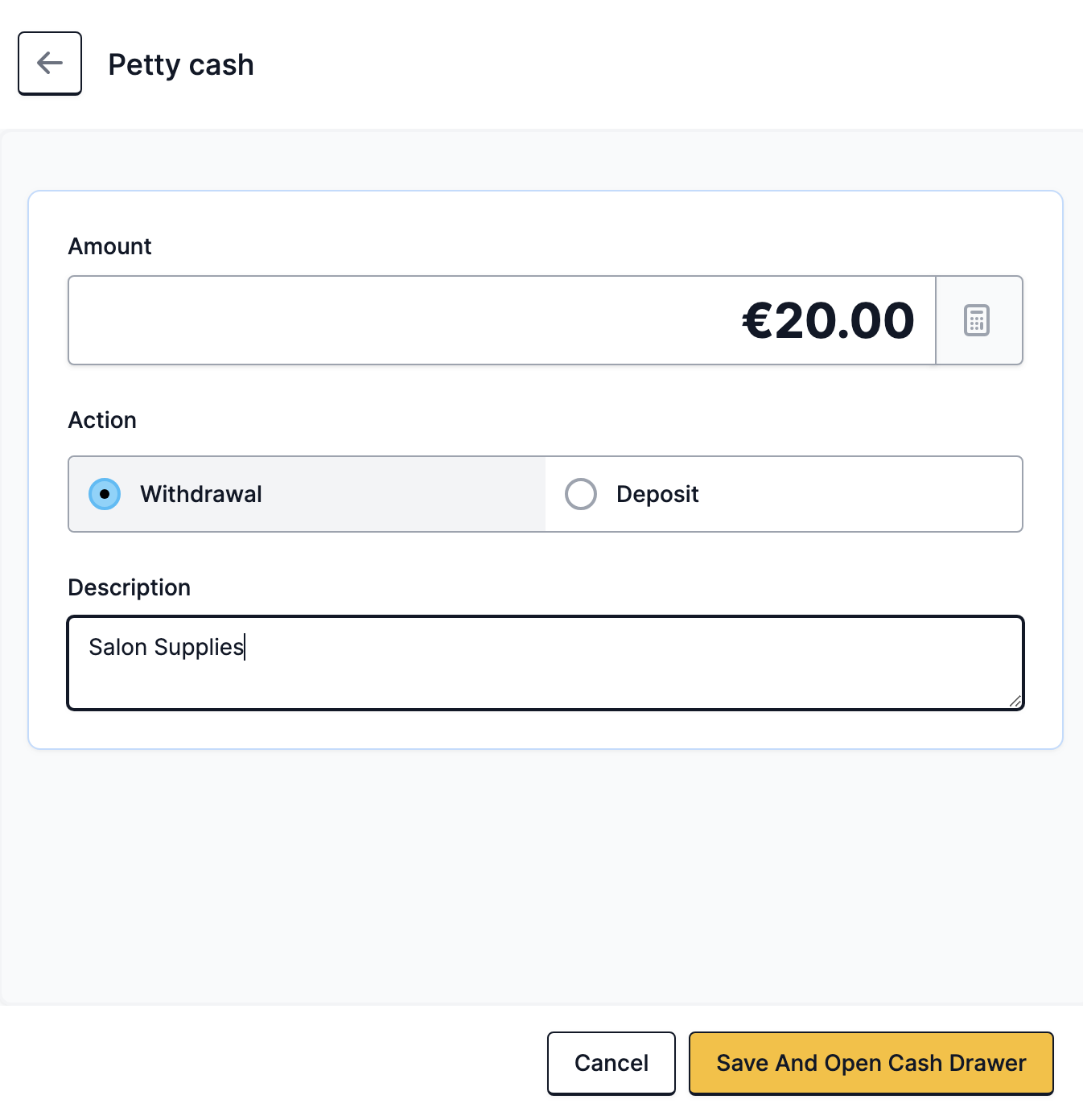Select the Withdrawal radio button
The image size is (1083, 1120).
point(105,494)
